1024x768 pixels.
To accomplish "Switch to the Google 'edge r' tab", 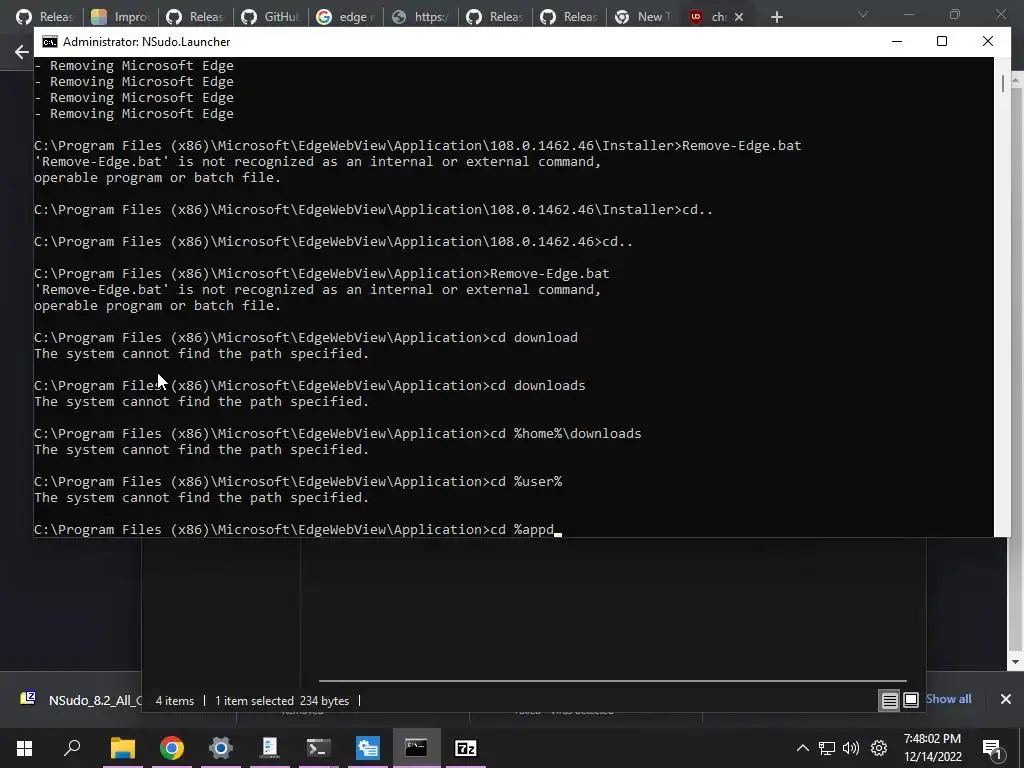I will coord(344,17).
